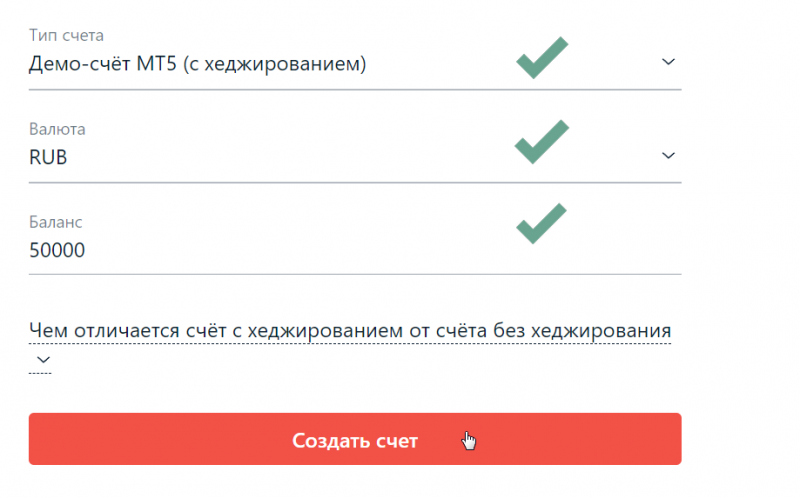
Task: Click the Валюта field label
Action: pyautogui.click(x=57, y=129)
